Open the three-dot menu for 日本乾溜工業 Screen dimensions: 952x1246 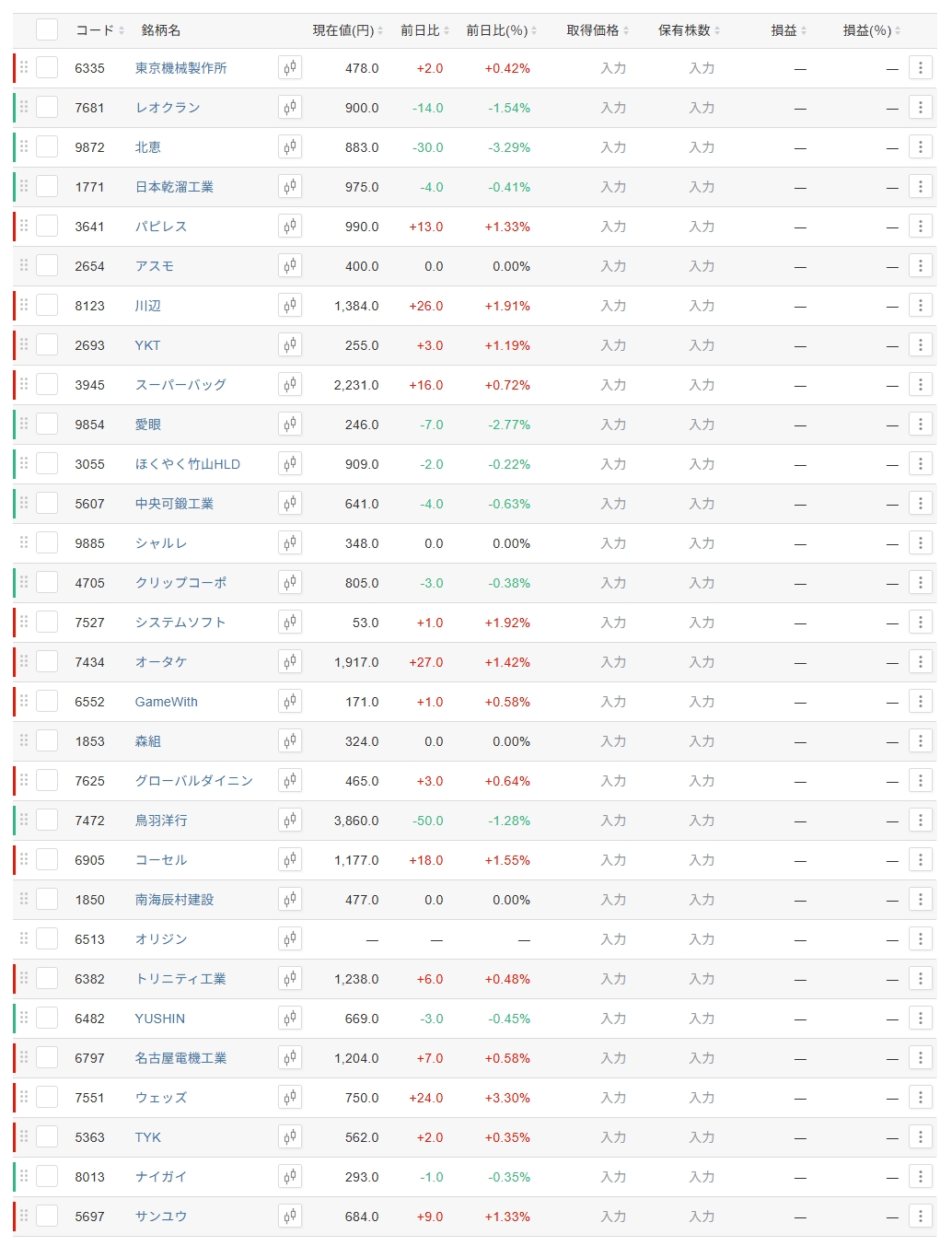920,187
